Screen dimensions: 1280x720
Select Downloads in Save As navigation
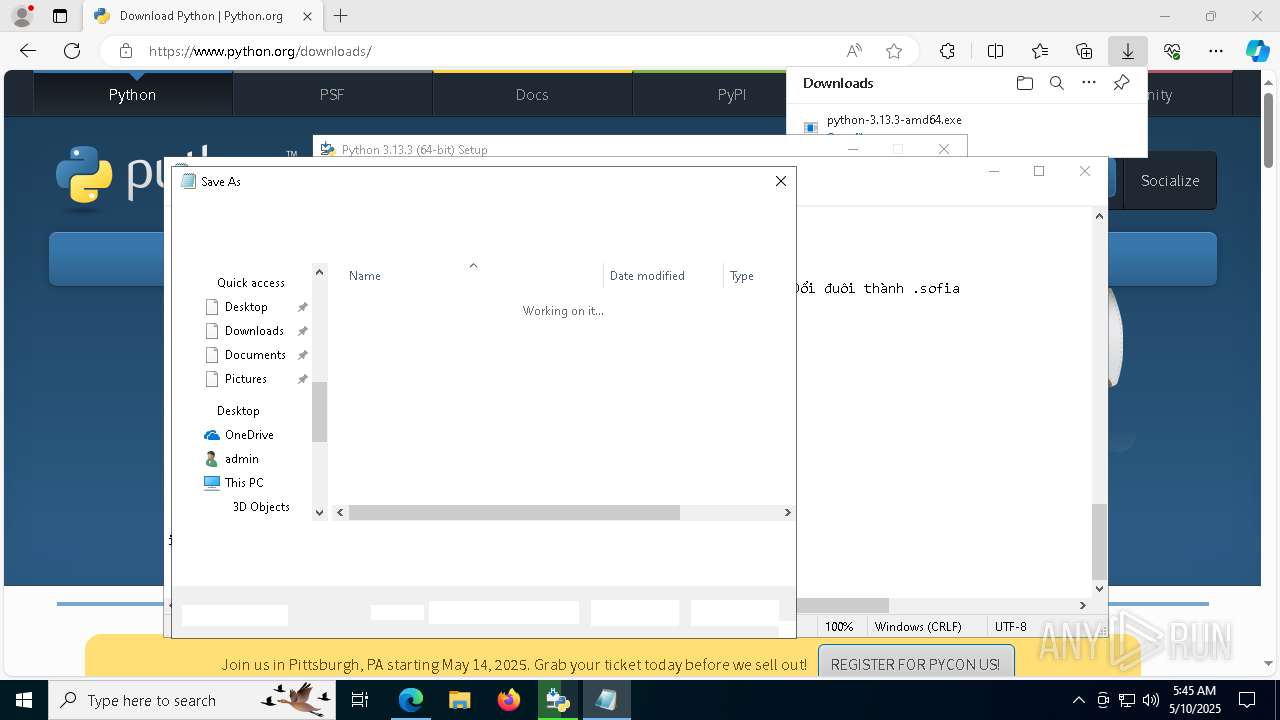click(x=254, y=331)
